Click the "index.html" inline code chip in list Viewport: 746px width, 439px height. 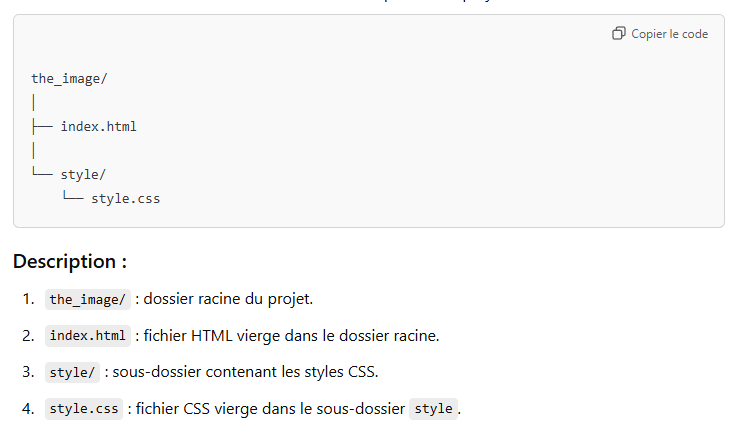pyautogui.click(x=88, y=335)
